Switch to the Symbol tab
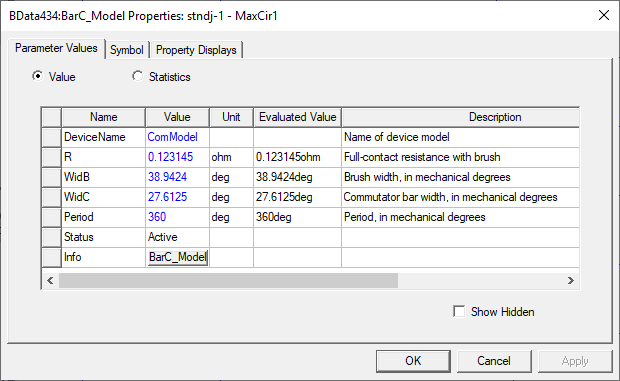 click(127, 50)
